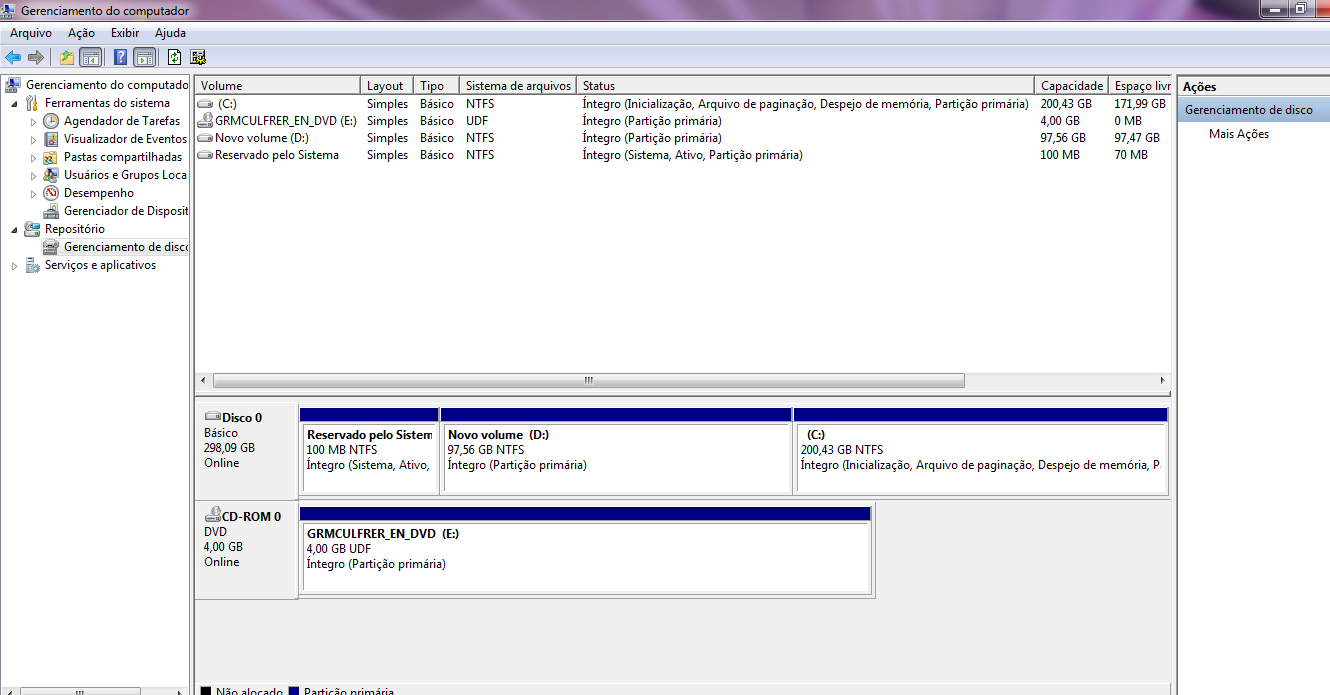
Task: Click Mais Ações in the Ações pane
Action: click(x=1239, y=134)
